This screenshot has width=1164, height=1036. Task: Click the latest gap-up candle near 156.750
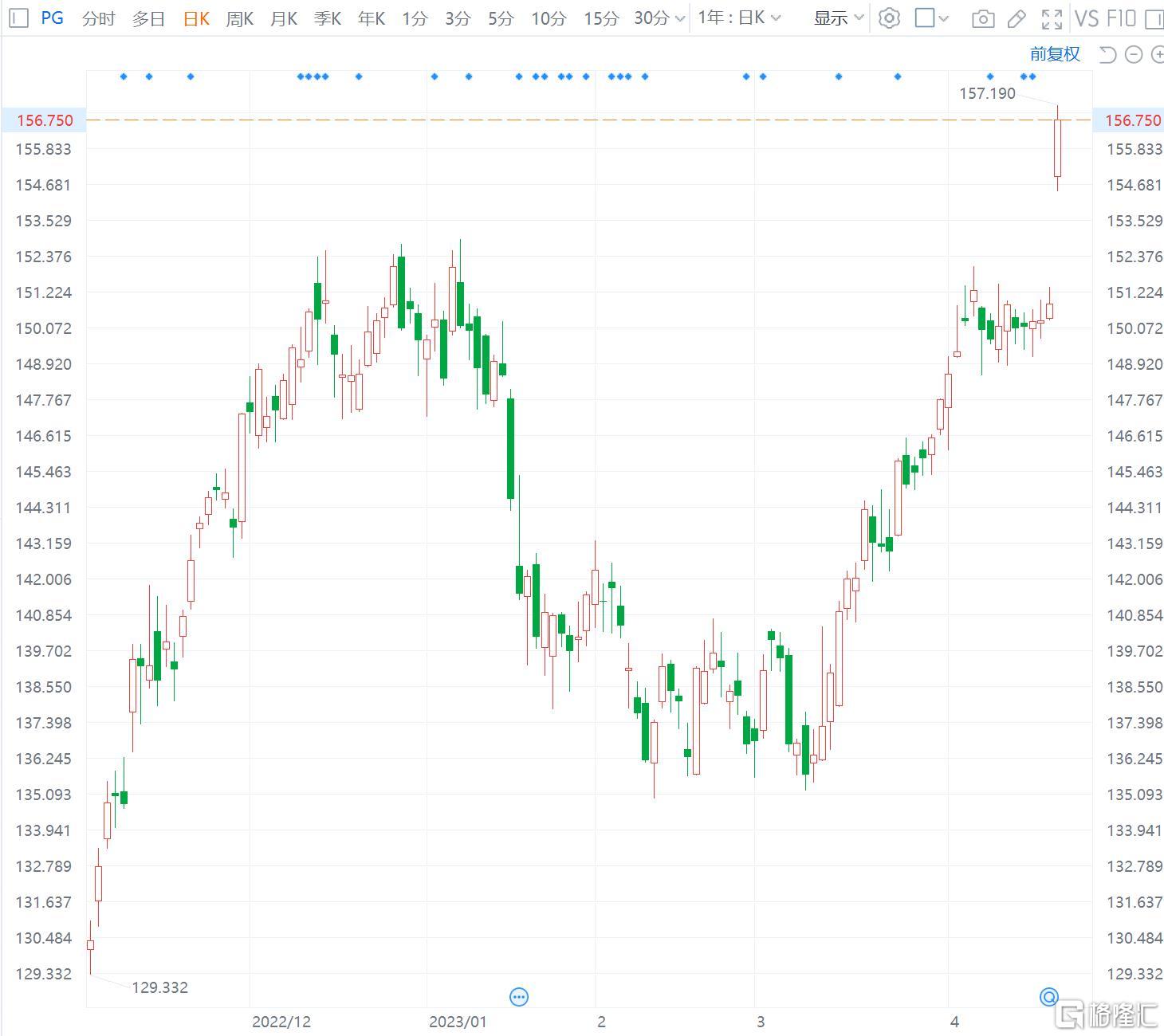point(1058,148)
